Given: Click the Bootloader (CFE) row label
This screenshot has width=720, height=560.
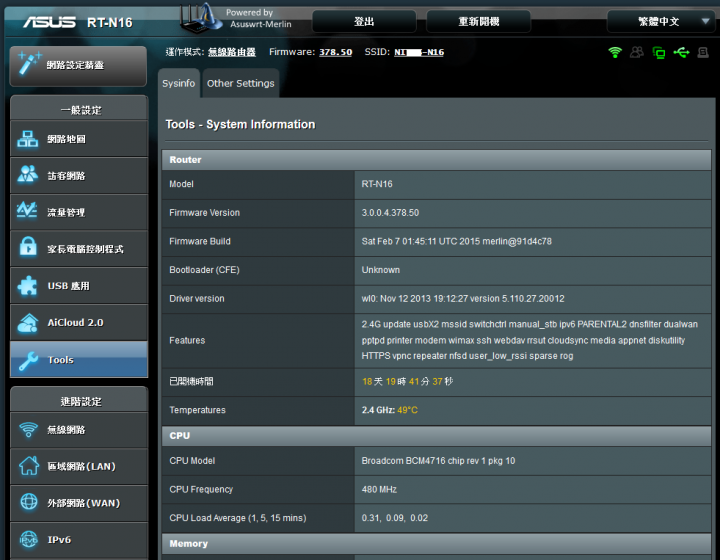Looking at the screenshot, I should point(204,270).
